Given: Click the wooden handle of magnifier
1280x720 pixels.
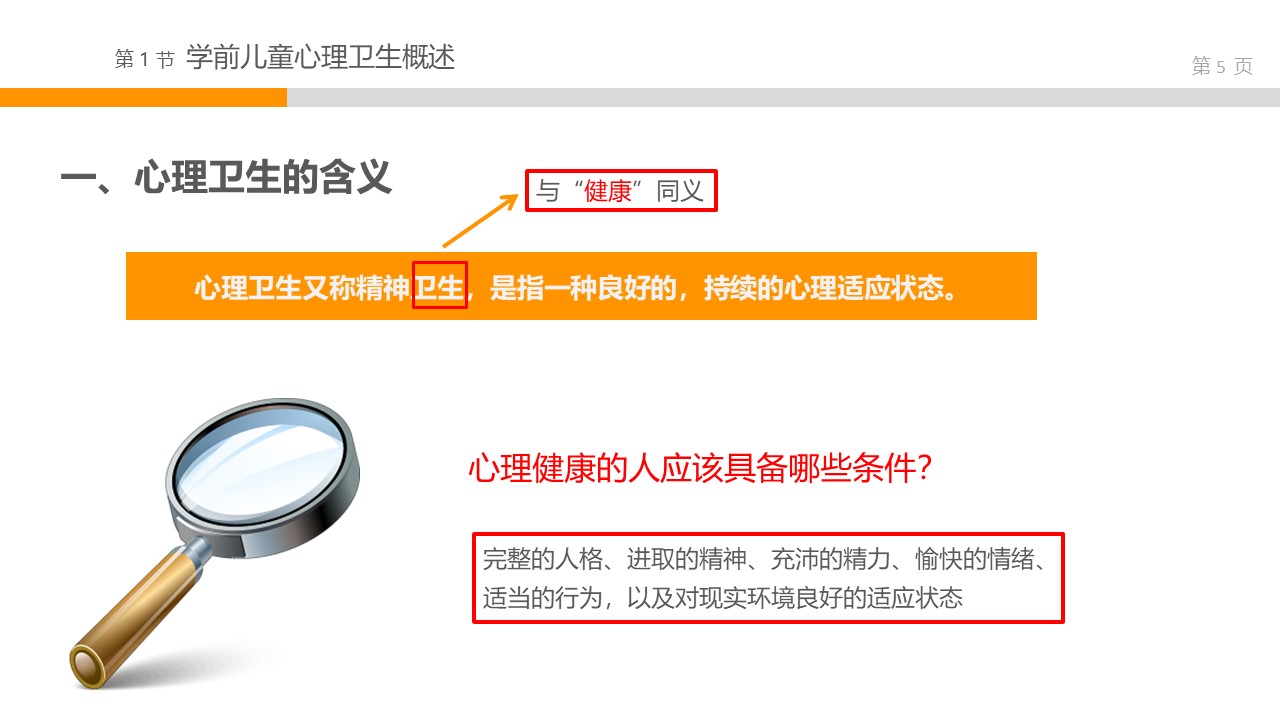Looking at the screenshot, I should point(135,617).
